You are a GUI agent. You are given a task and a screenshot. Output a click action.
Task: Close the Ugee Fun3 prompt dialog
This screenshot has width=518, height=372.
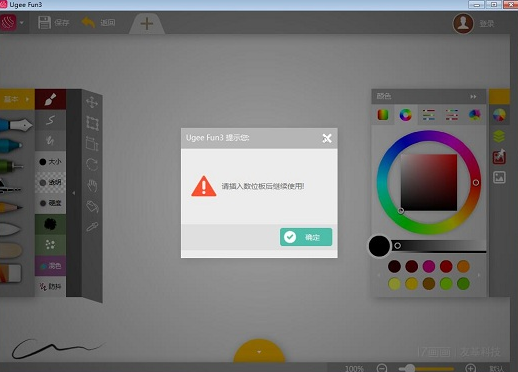[x=327, y=138]
